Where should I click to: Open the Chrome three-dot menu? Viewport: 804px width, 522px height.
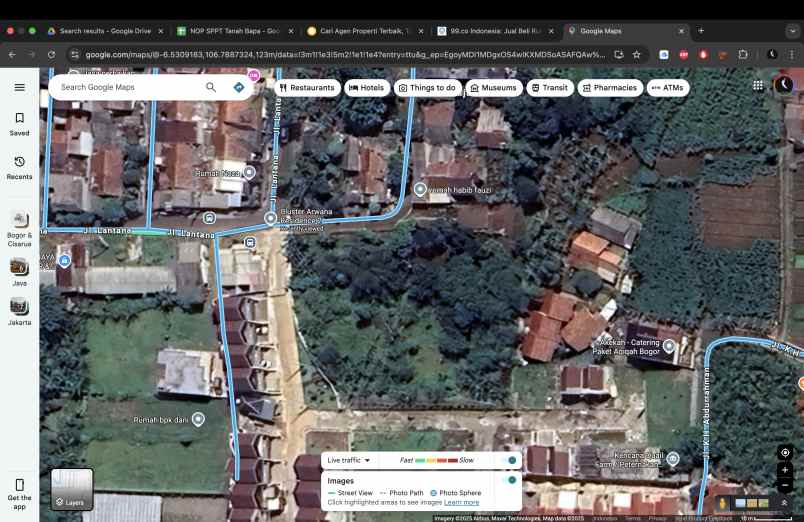[792, 54]
